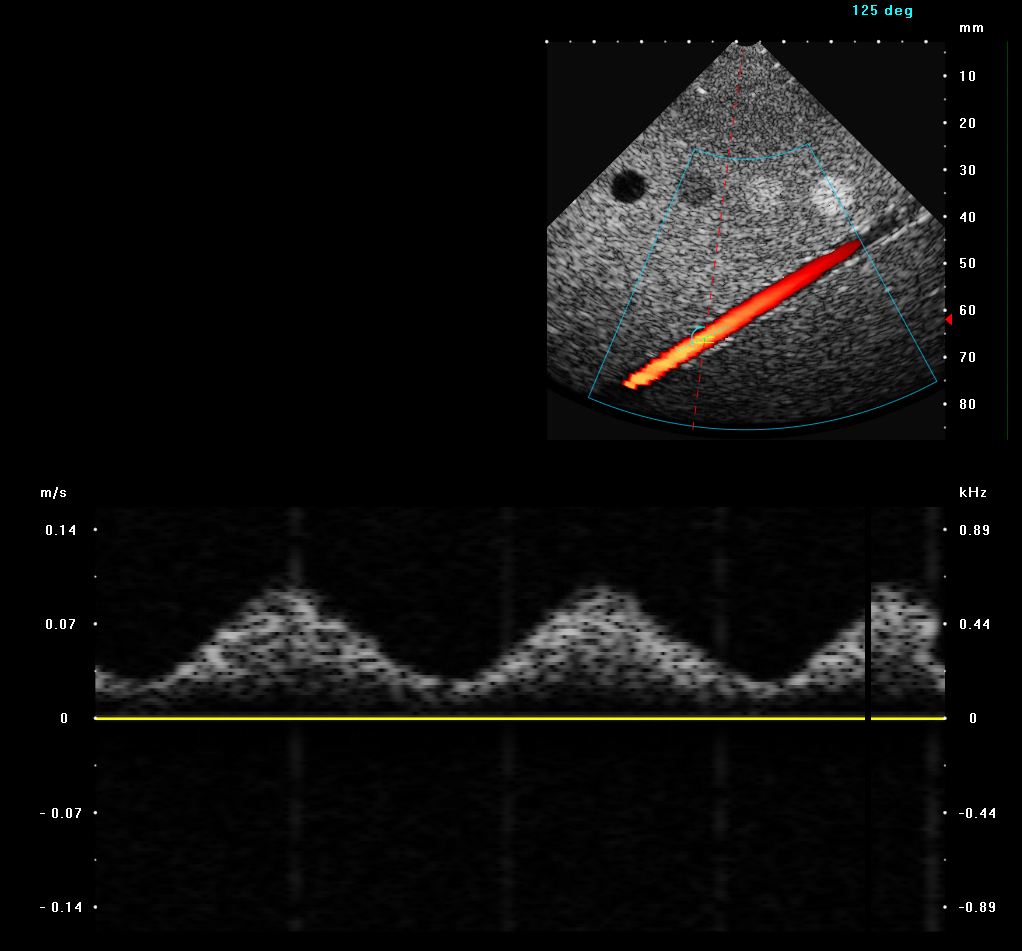
Task: Click the 10 mm depth scale label
Action: (x=967, y=76)
